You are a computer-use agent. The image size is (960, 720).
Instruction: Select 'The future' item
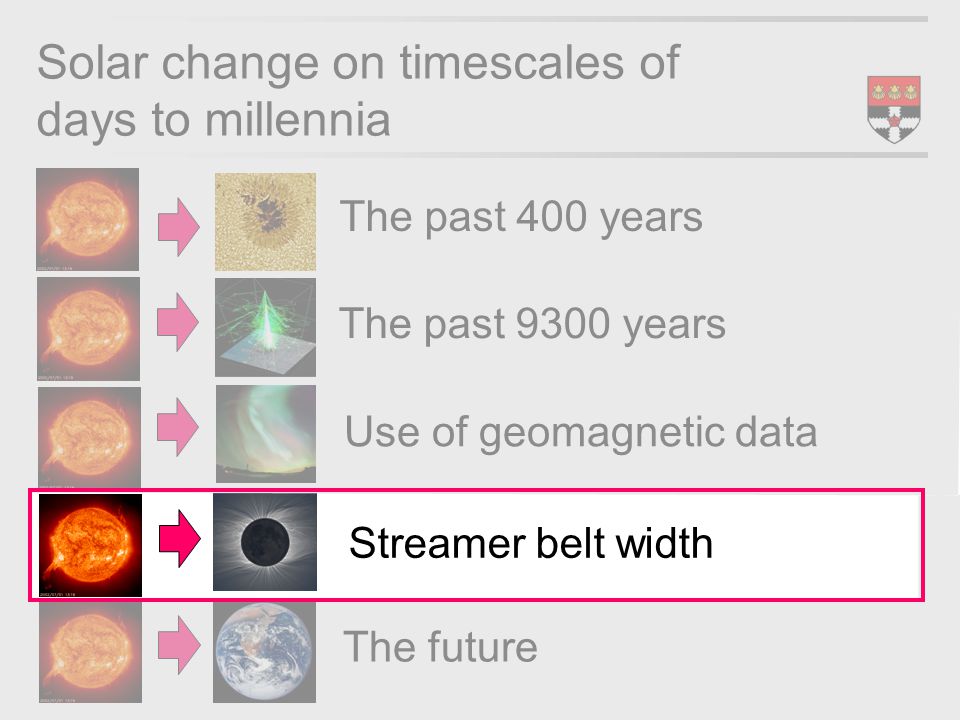click(x=440, y=647)
